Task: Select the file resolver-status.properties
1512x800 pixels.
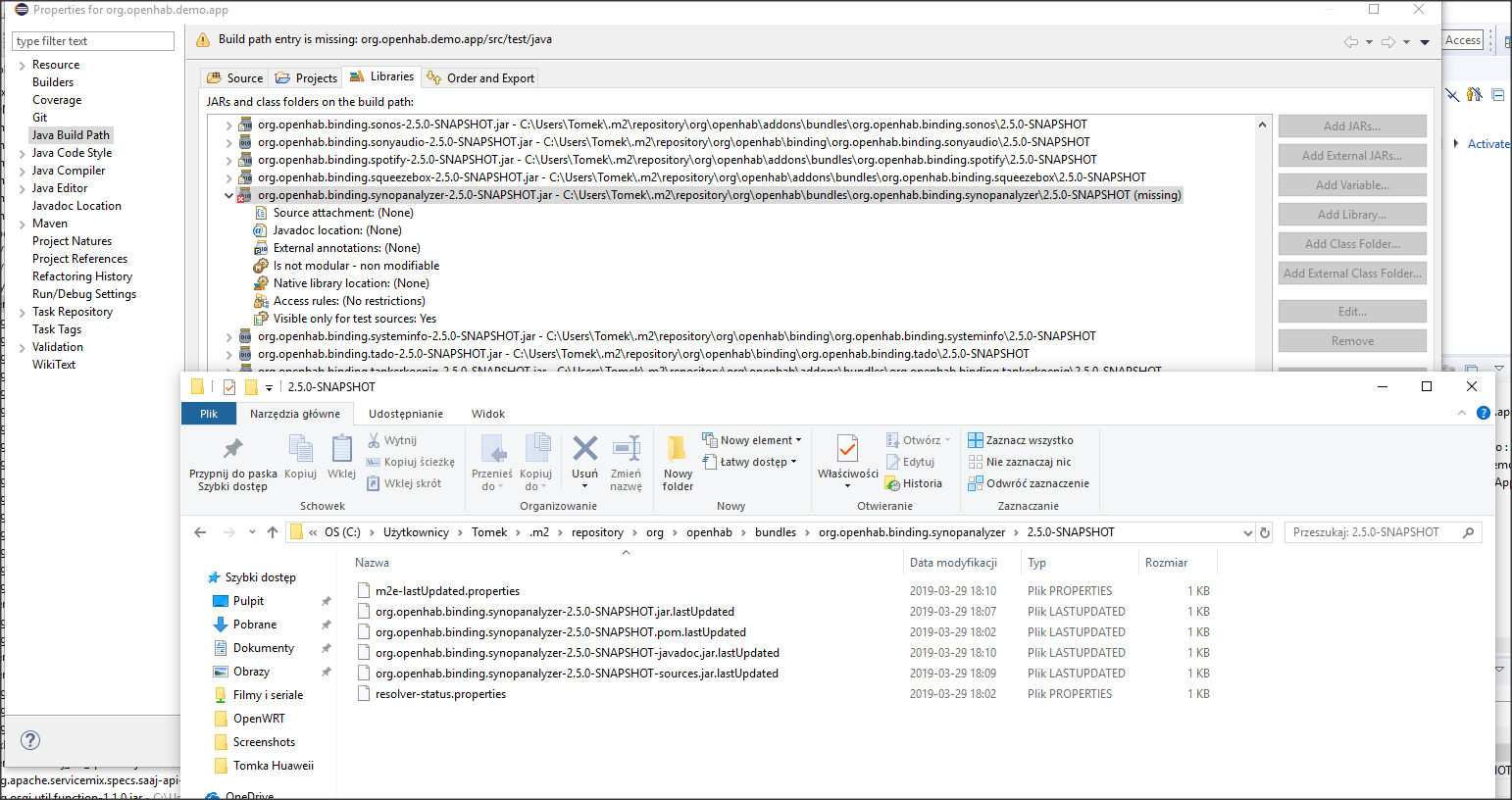Action: (x=440, y=694)
